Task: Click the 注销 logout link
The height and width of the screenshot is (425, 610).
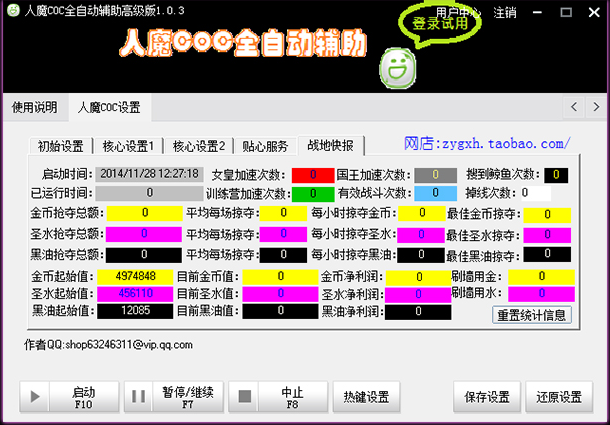Action: [x=505, y=12]
